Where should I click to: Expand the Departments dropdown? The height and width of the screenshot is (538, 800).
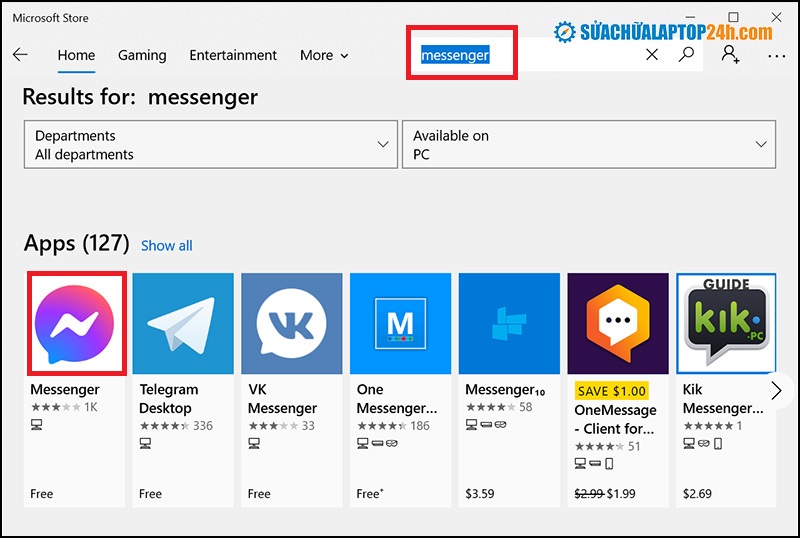(210, 145)
